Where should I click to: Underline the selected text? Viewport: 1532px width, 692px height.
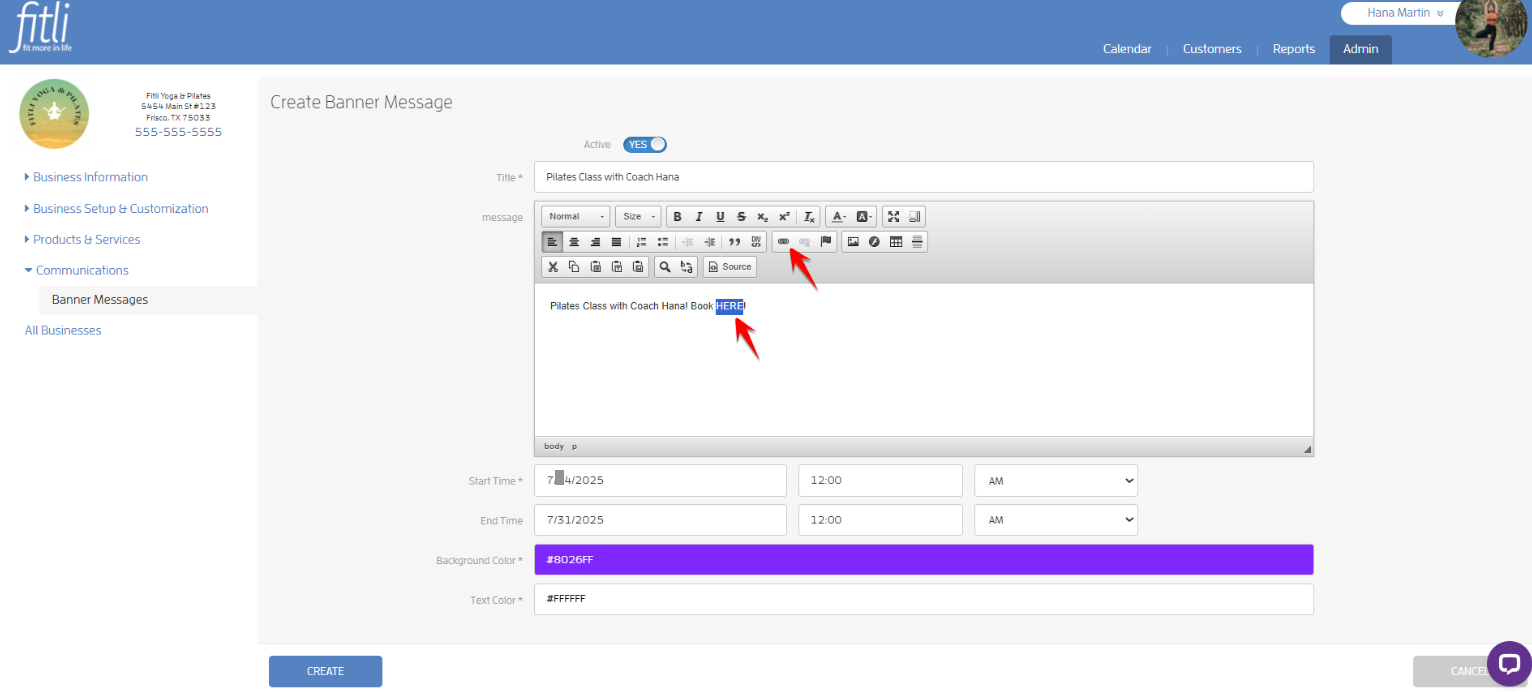click(720, 216)
